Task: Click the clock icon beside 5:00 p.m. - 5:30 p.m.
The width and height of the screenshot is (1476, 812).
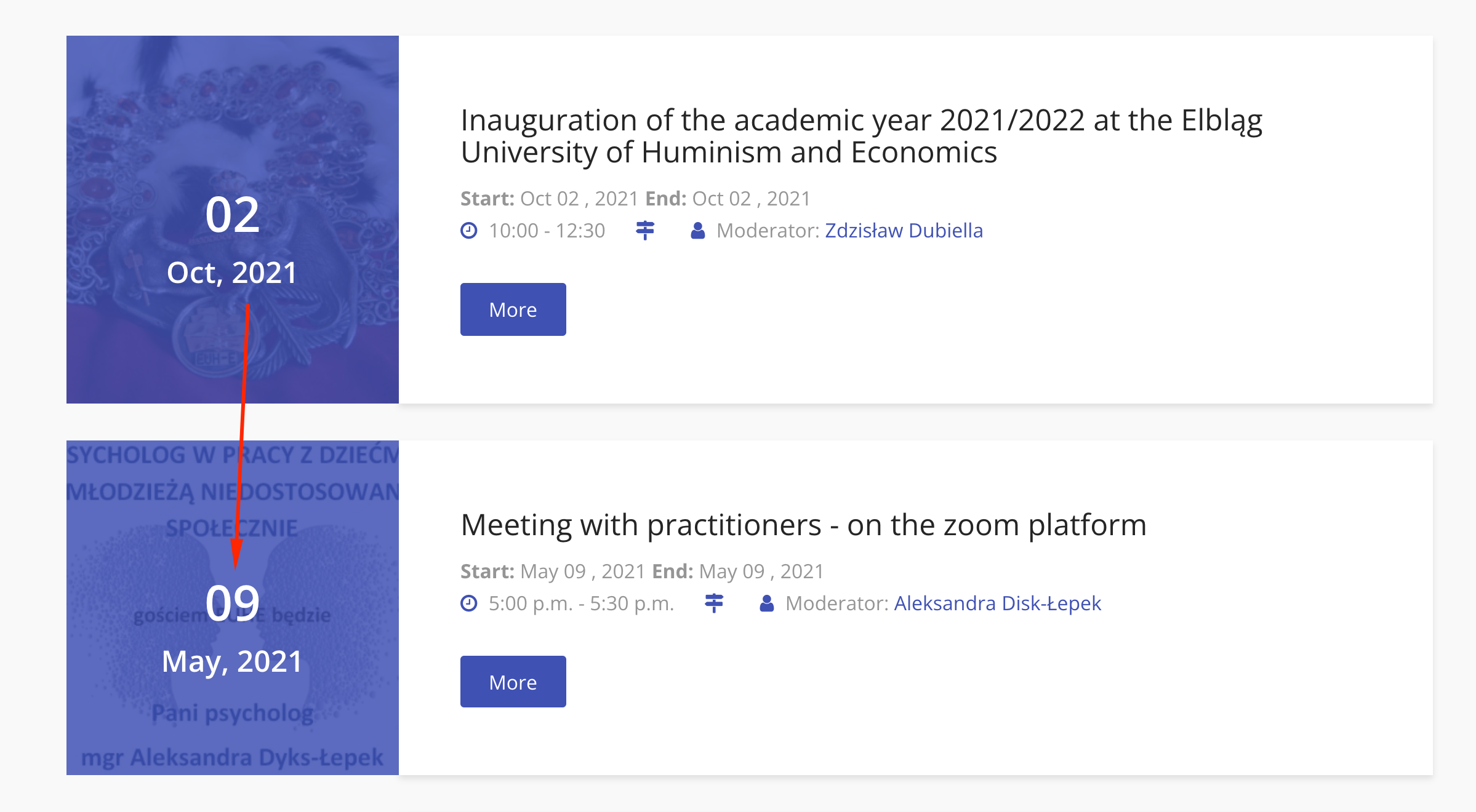Action: (469, 603)
